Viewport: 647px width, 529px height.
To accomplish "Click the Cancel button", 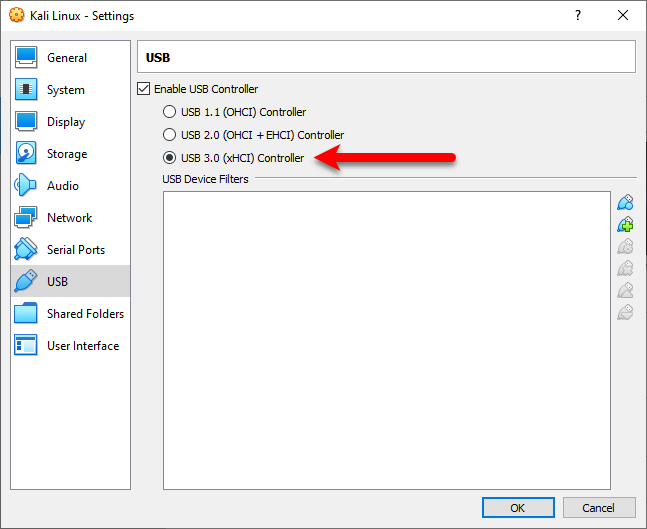I will click(x=599, y=508).
